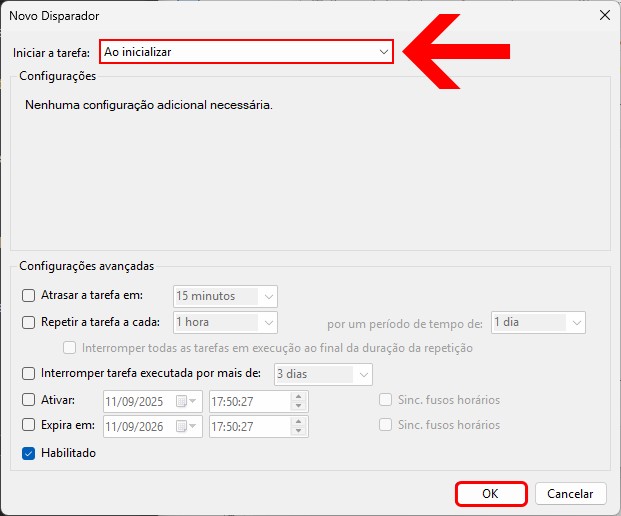Decrease the Ativar time with the down arrow
Viewport: 621px width, 516px height.
click(299, 406)
